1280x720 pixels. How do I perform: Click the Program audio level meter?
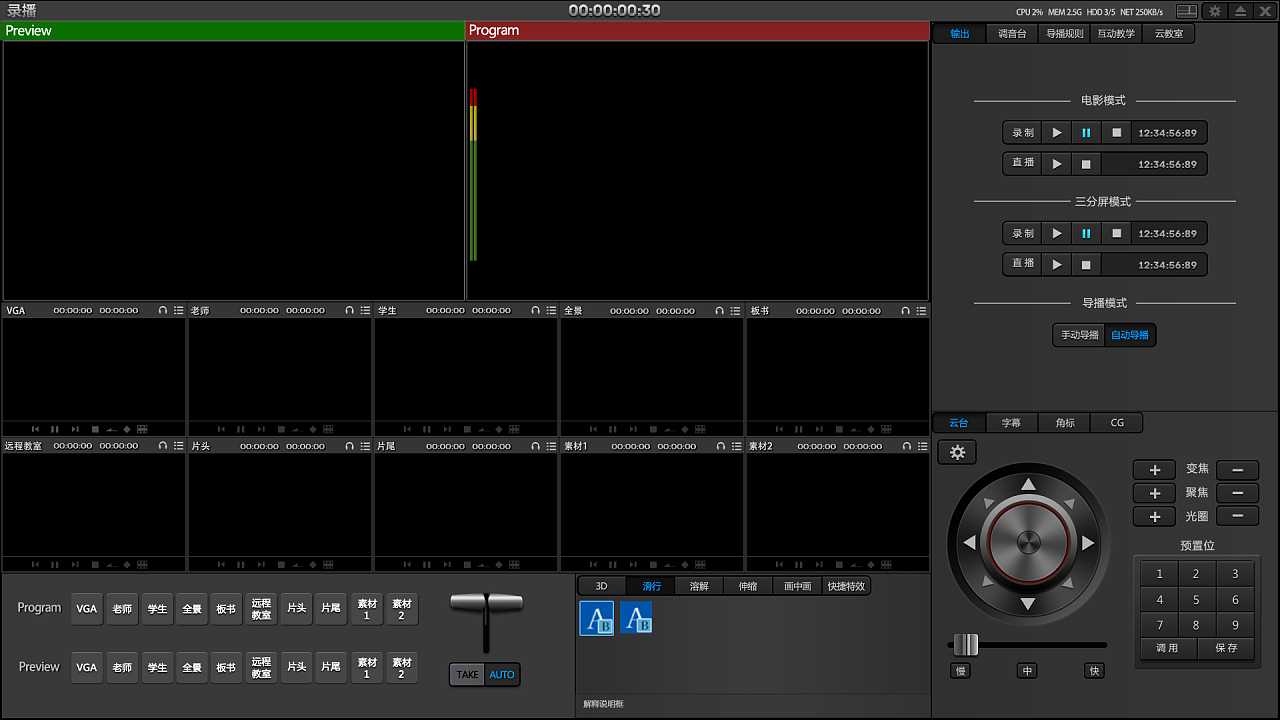click(x=473, y=175)
